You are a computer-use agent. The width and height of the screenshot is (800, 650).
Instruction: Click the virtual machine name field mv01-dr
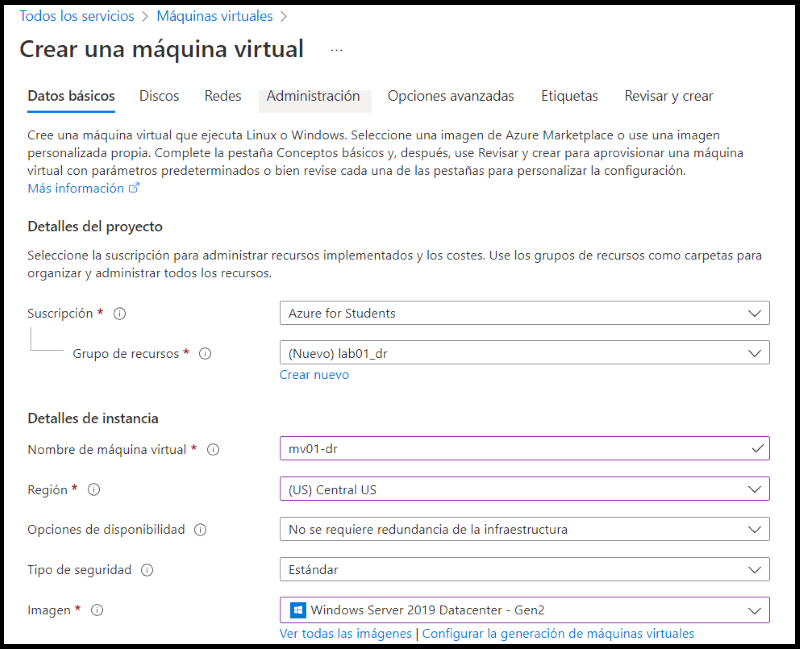(524, 448)
